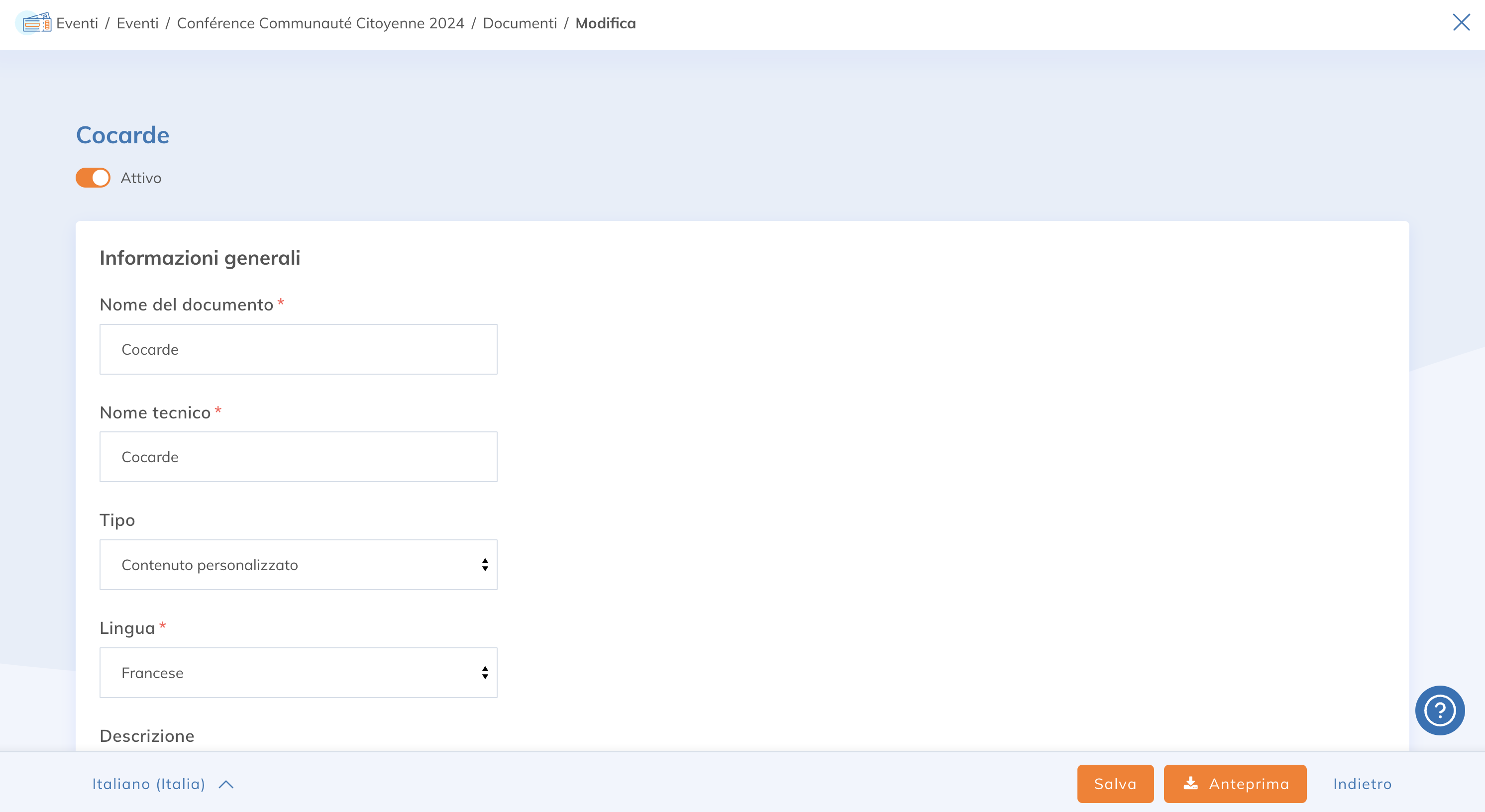Click the second Eventi breadcrumb link

pyautogui.click(x=137, y=23)
